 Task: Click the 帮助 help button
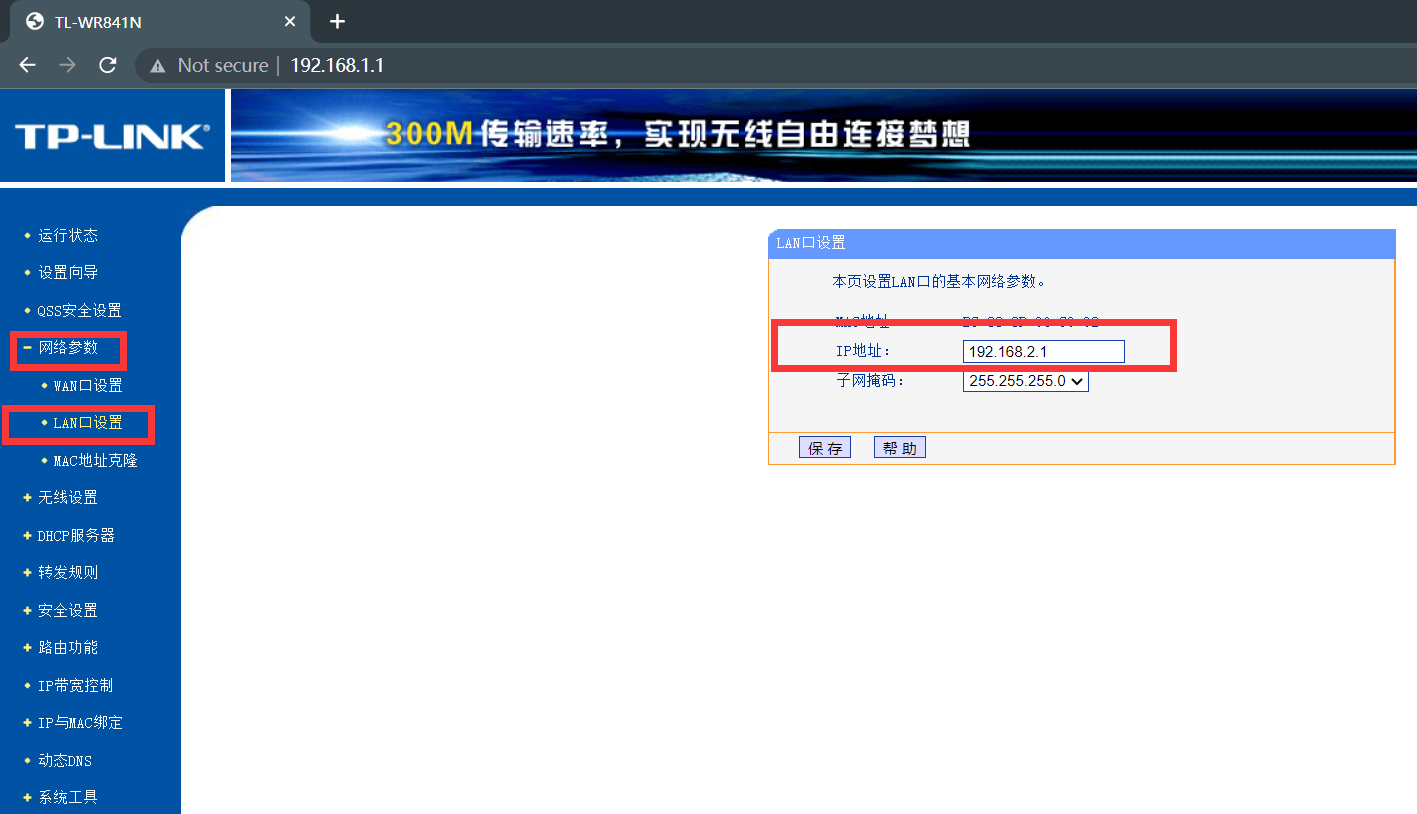899,447
